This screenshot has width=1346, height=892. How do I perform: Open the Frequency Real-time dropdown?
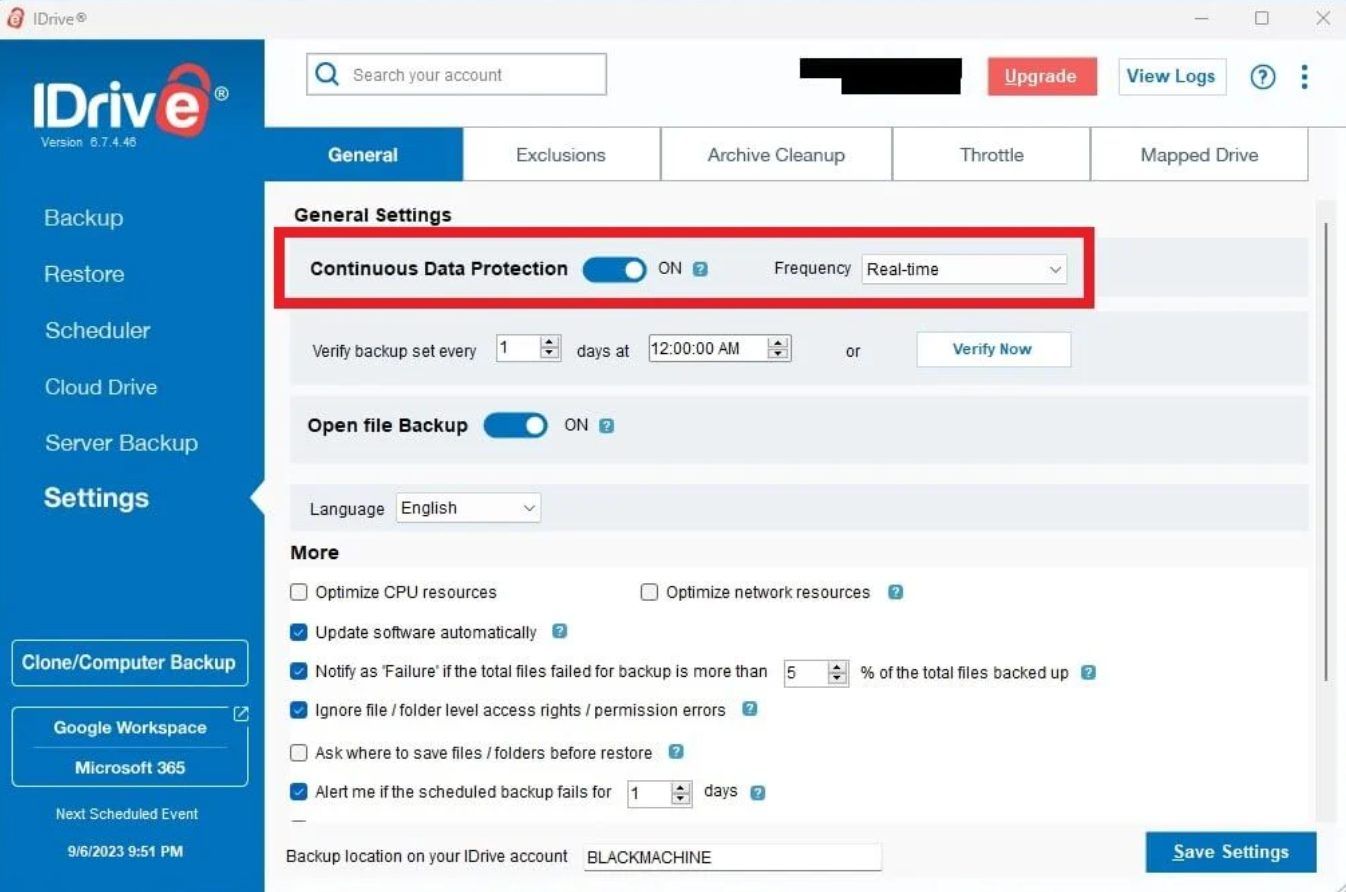(x=964, y=269)
